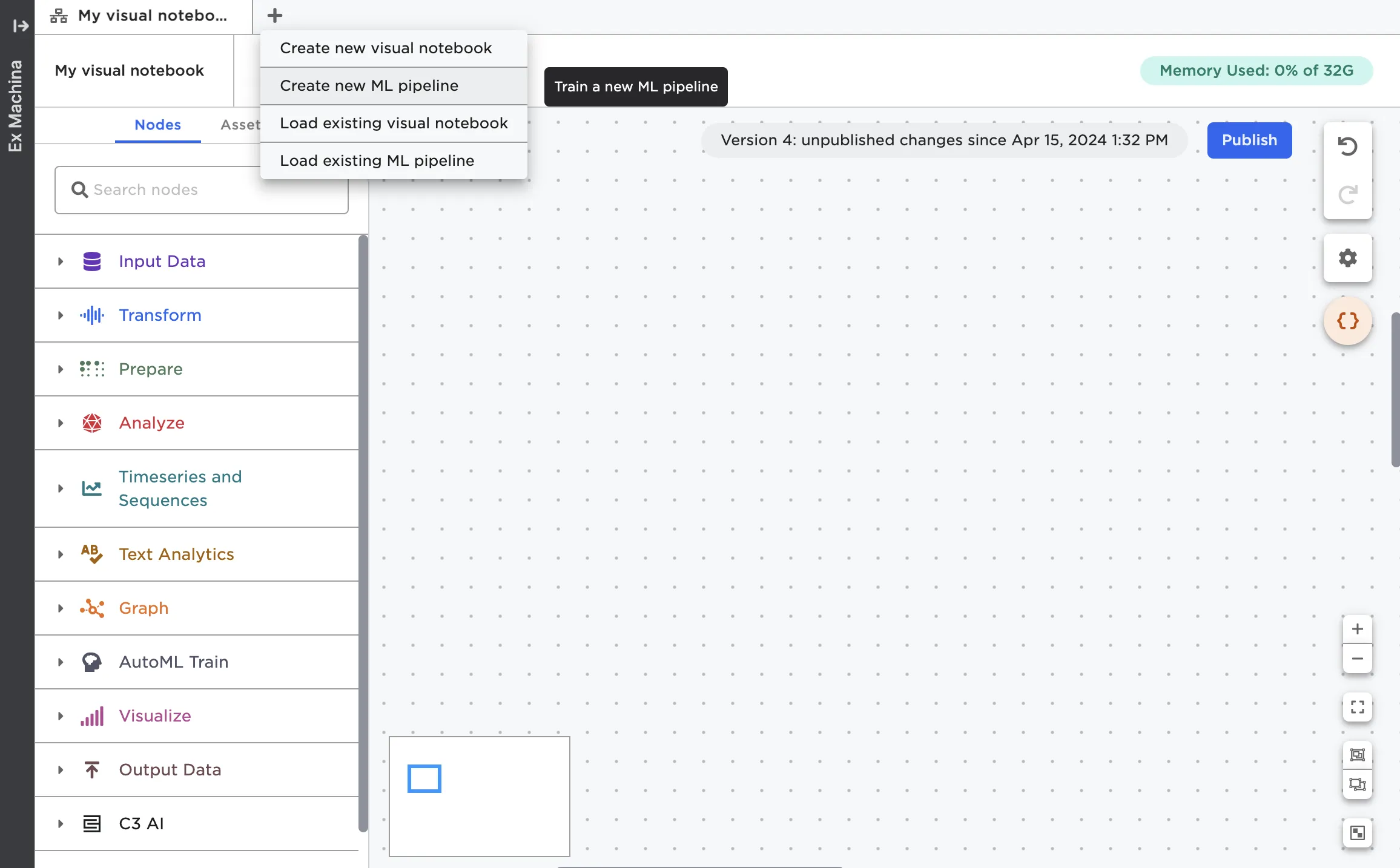1400x868 pixels.
Task: Click the redo arrow icon
Action: [x=1347, y=195]
